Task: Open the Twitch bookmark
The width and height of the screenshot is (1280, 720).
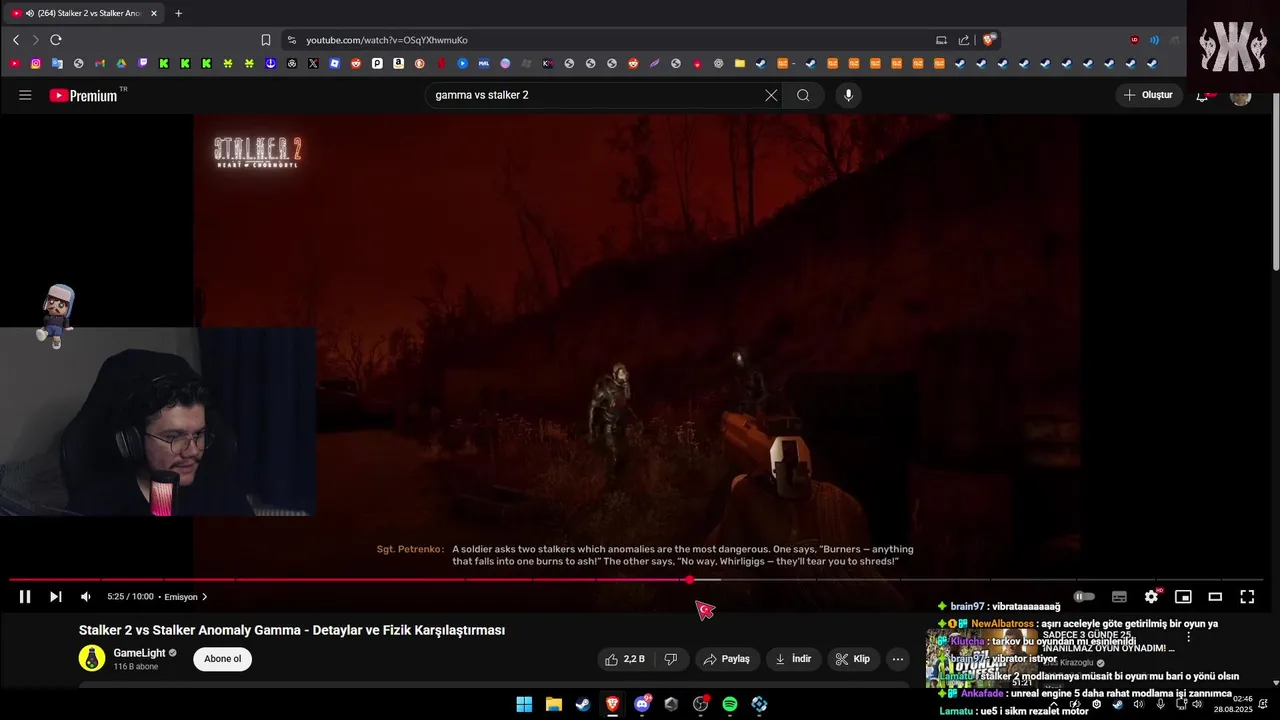Action: pos(143,63)
